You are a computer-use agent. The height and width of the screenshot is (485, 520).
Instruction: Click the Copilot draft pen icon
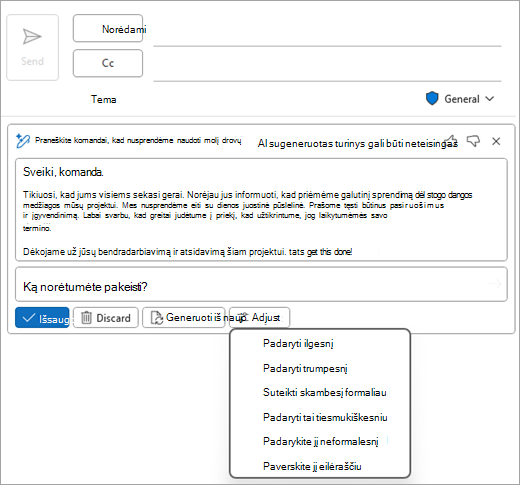point(23,141)
